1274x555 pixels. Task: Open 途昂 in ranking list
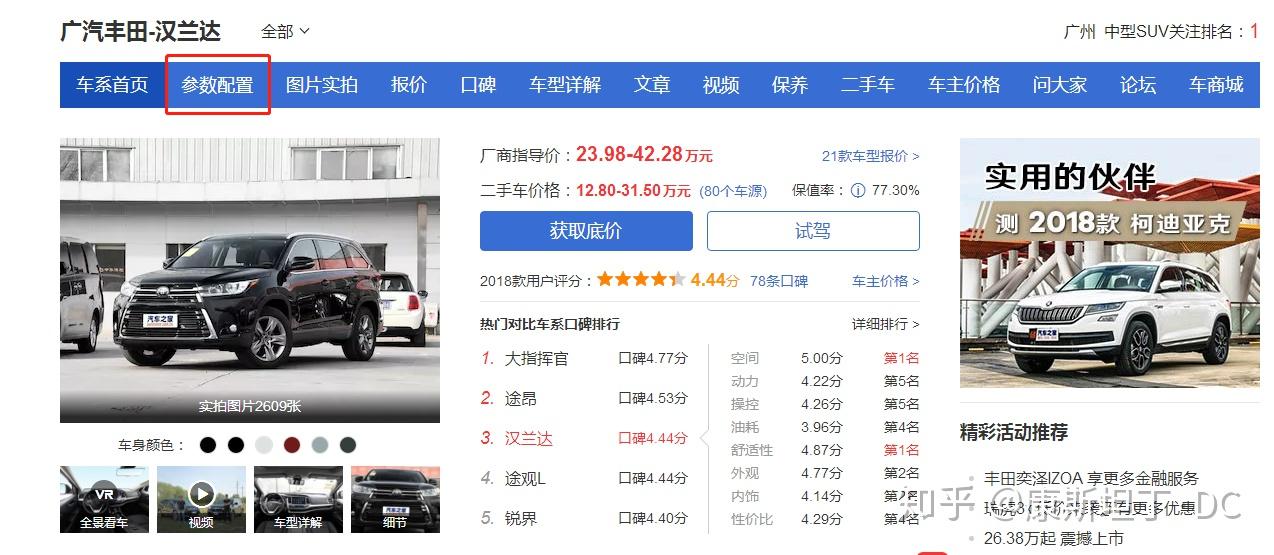520,398
